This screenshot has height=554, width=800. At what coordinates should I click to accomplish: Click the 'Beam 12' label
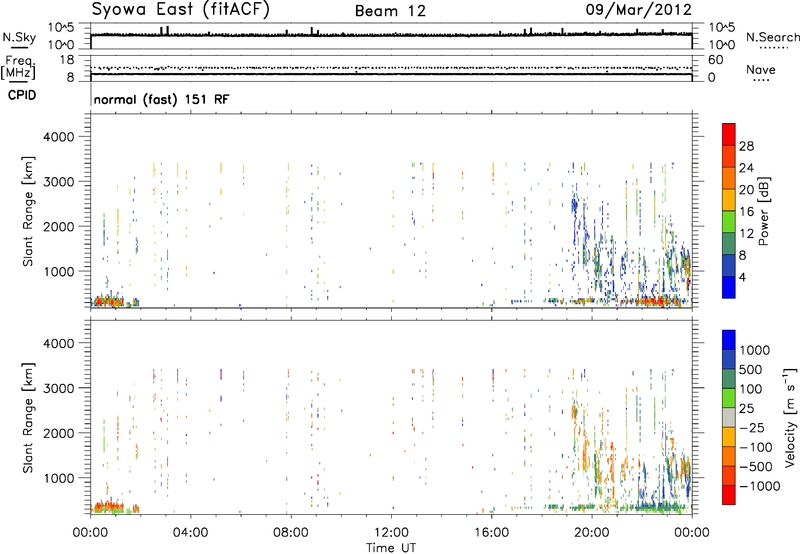click(390, 11)
